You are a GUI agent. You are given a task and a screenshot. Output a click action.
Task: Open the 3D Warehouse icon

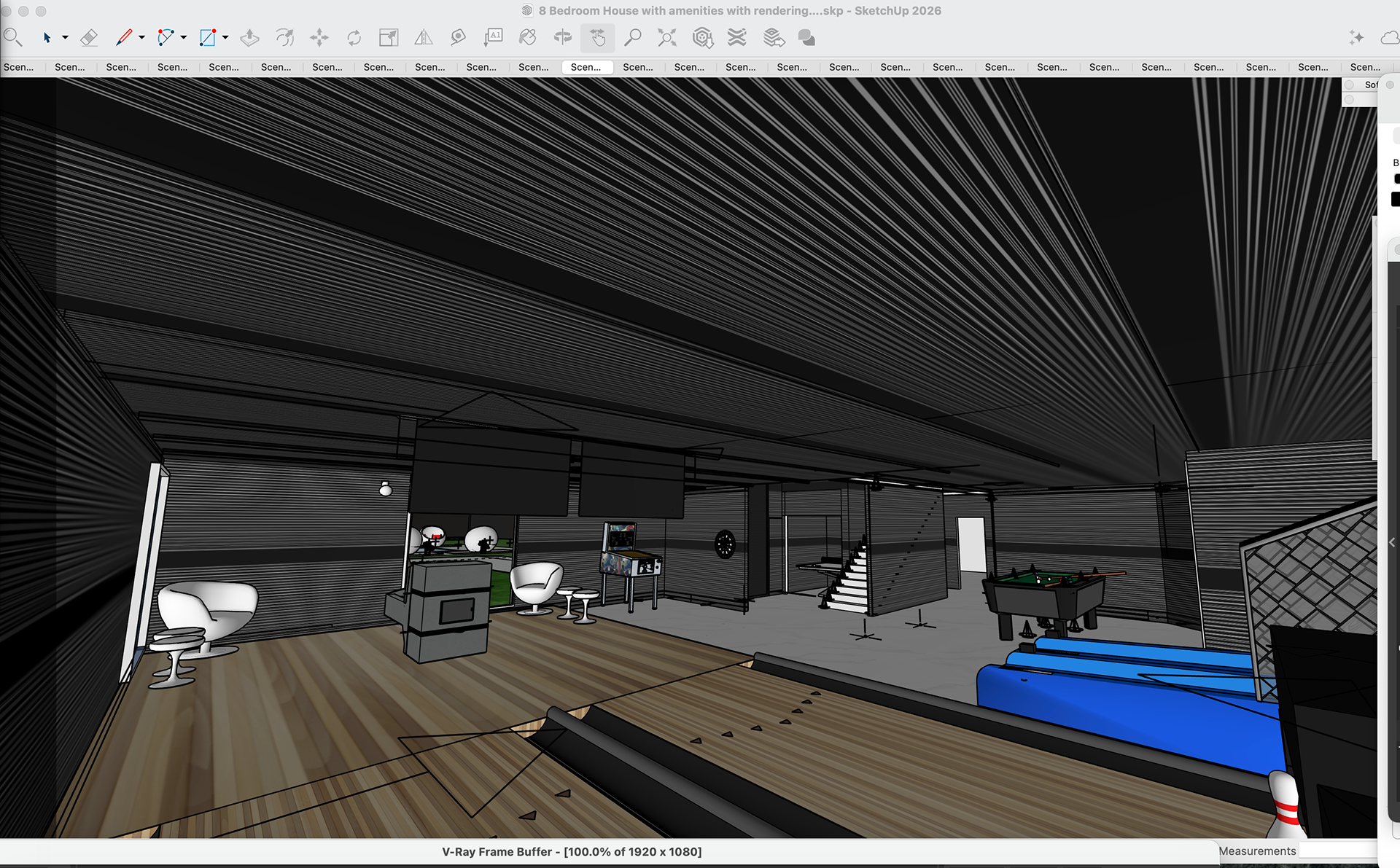pyautogui.click(x=702, y=37)
